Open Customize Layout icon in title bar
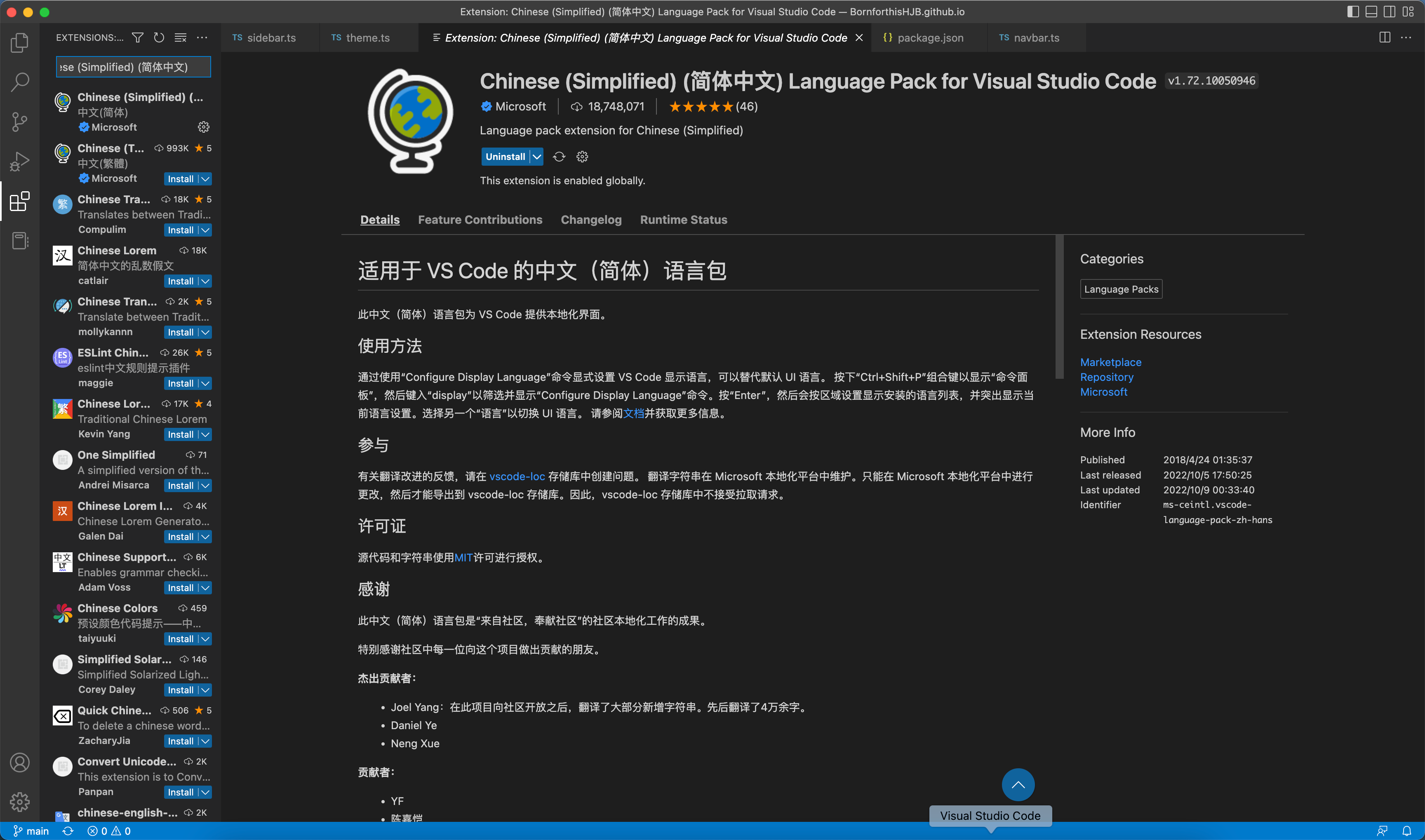This screenshot has width=1425, height=840. point(1408,11)
